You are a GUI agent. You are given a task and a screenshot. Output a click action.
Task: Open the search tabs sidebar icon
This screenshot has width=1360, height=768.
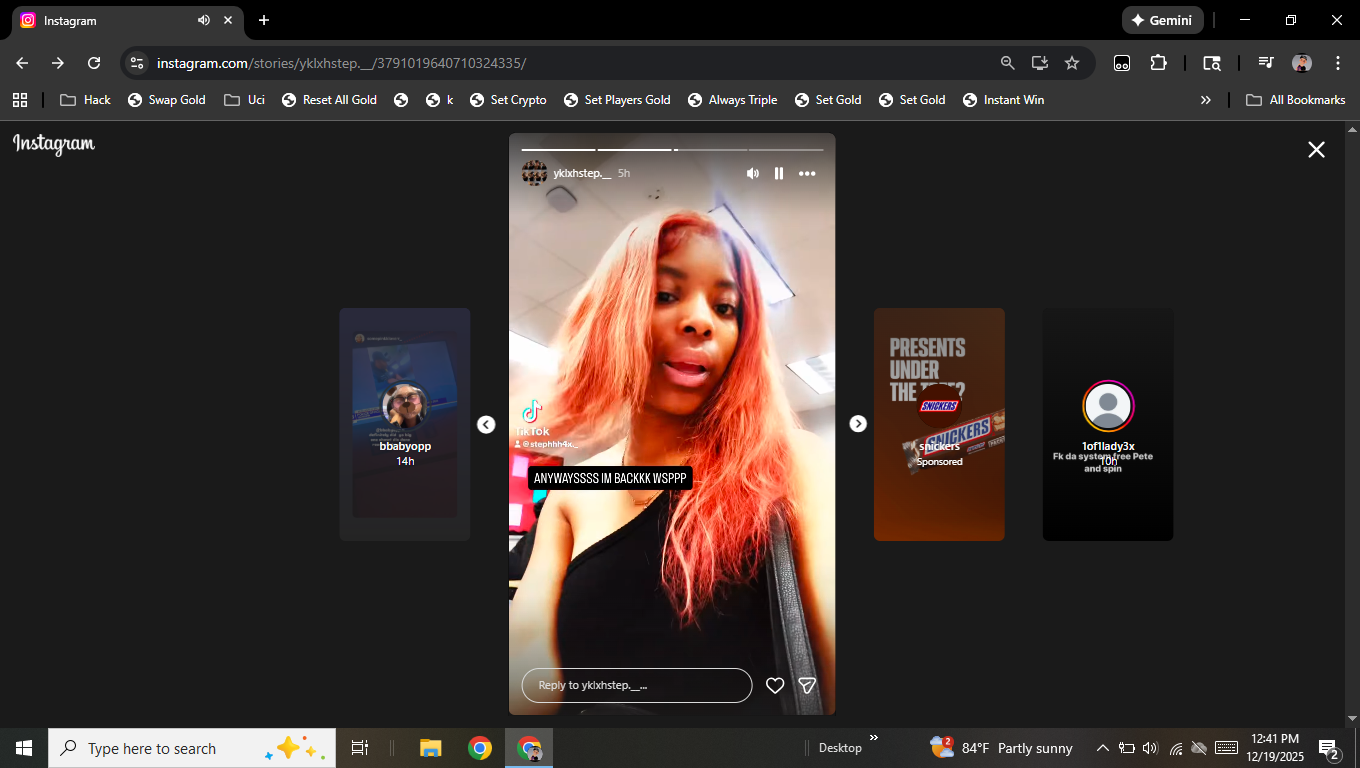point(1211,63)
